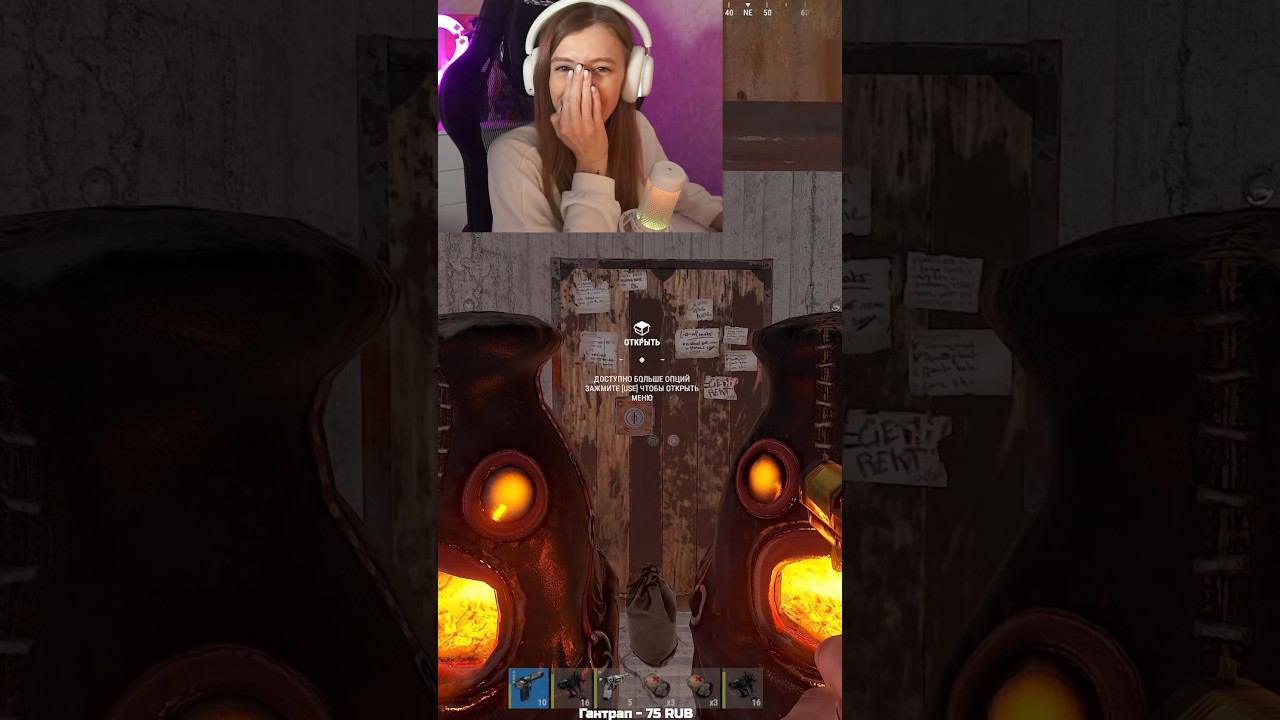Click the open box icon above ОТКРЫТЬ

tap(642, 328)
